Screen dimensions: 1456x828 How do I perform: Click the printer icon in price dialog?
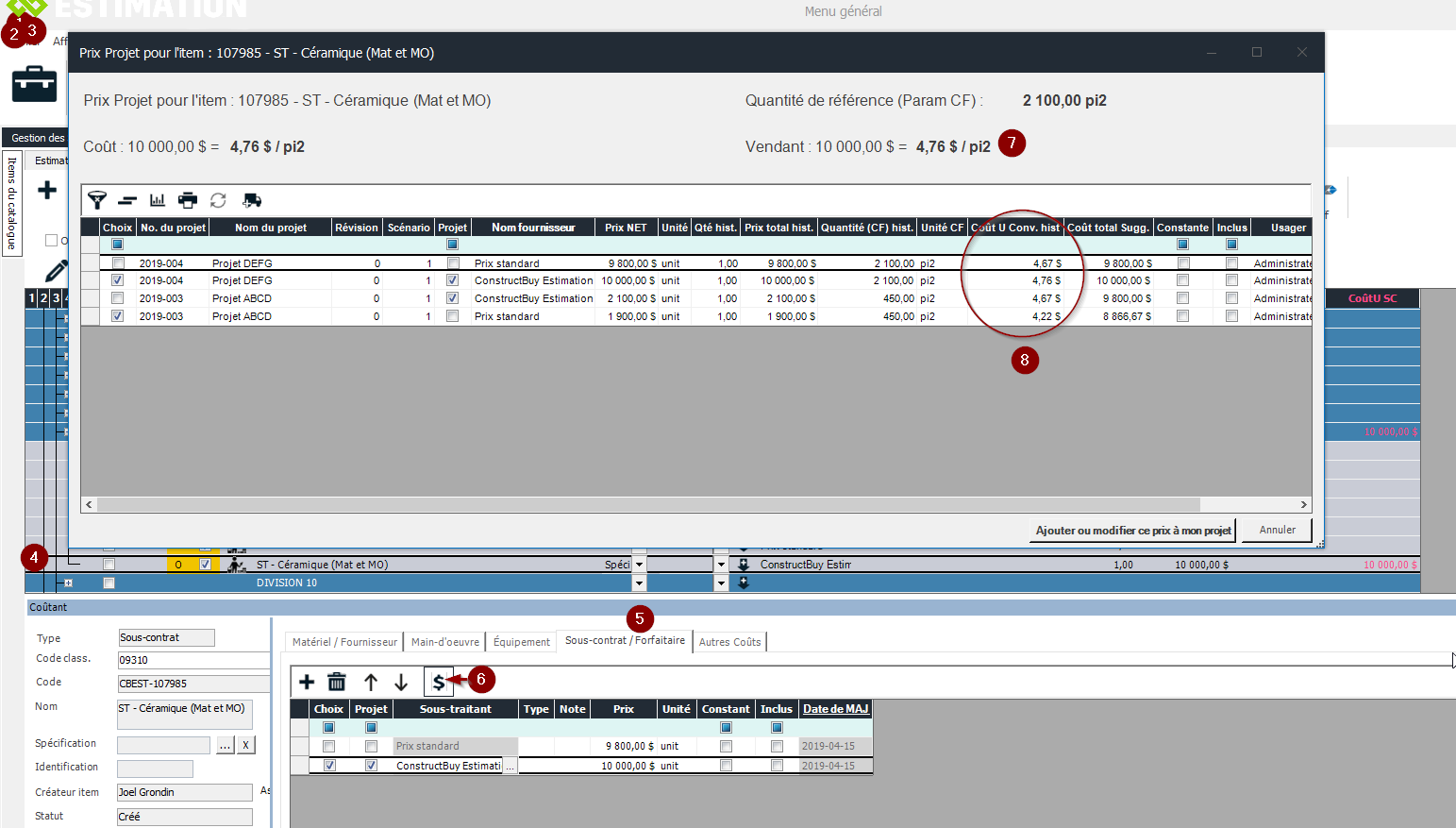[x=188, y=200]
